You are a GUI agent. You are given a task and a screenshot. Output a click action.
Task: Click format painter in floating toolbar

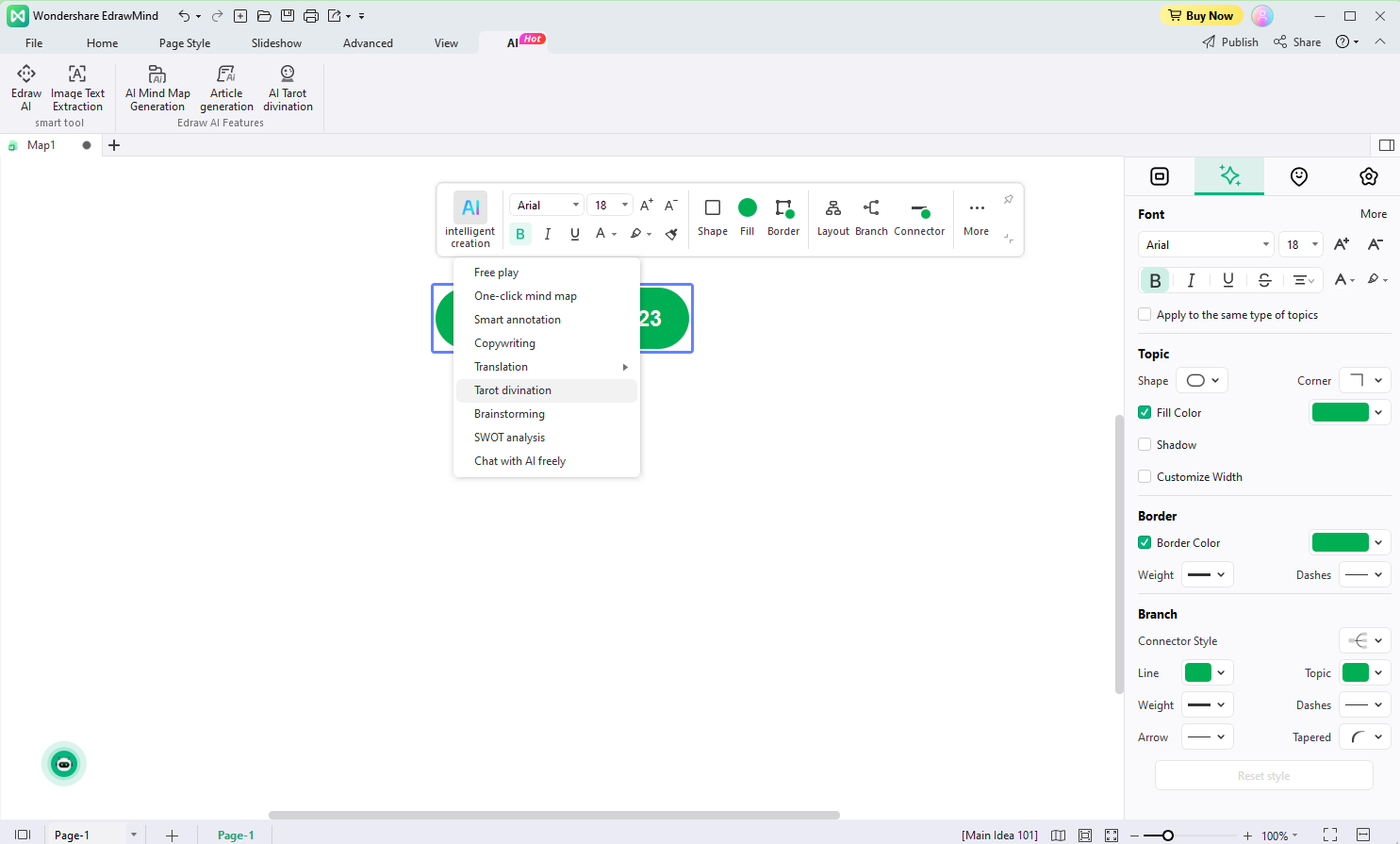(671, 234)
